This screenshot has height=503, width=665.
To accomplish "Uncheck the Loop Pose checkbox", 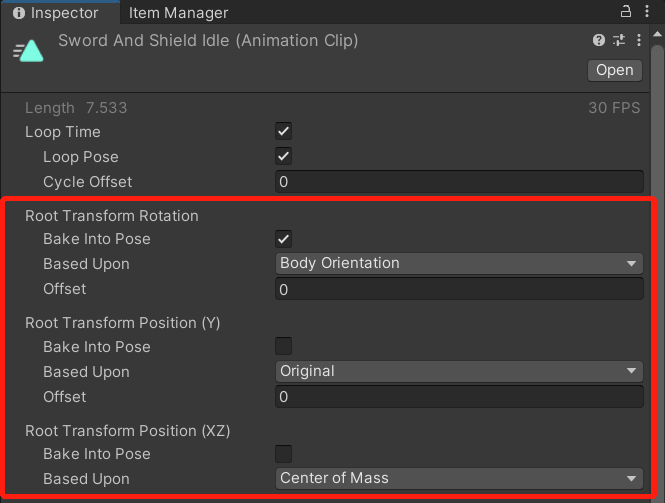I will point(283,156).
